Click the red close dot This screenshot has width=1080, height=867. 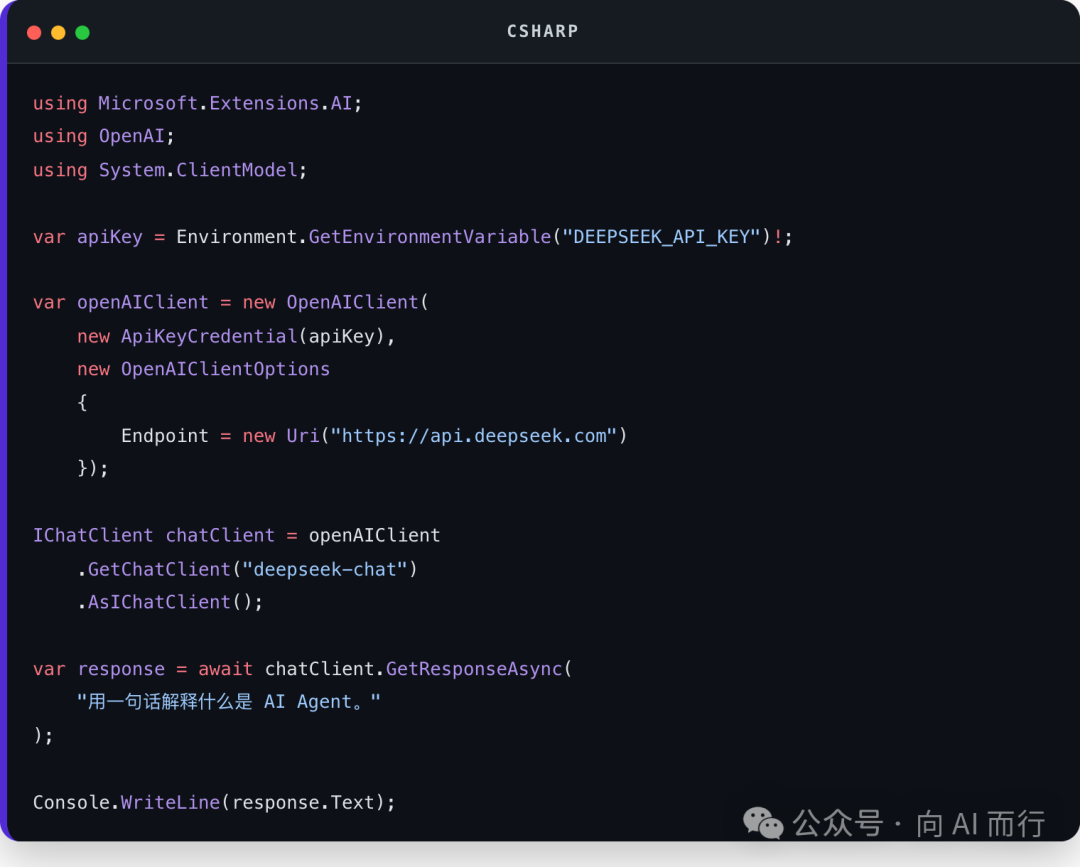tap(34, 32)
